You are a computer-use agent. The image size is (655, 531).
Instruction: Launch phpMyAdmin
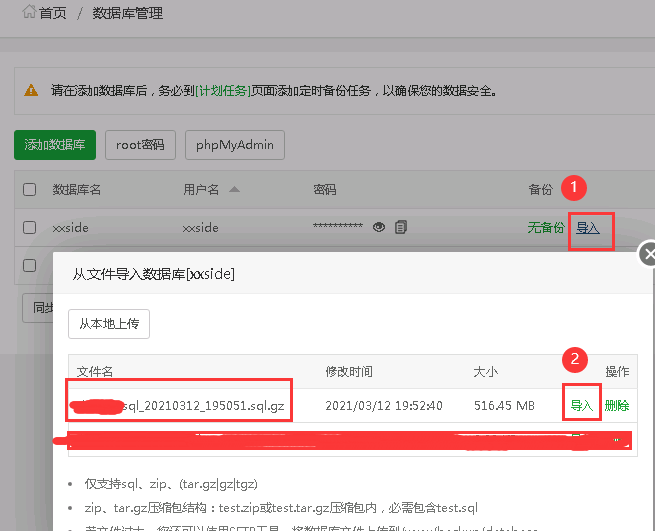[x=235, y=145]
